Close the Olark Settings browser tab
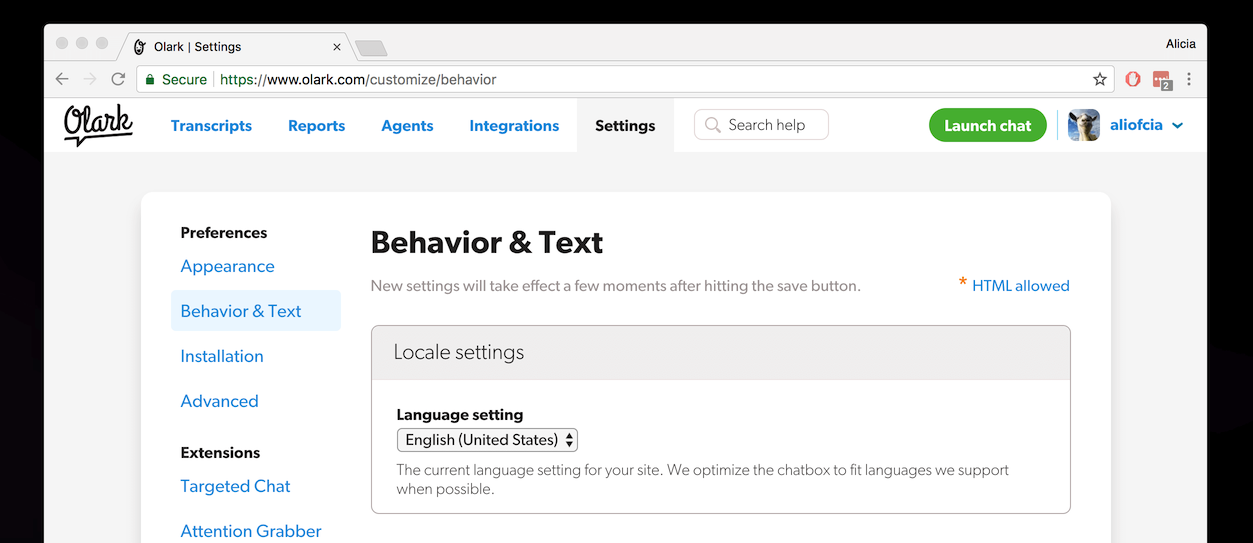Image resolution: width=1253 pixels, height=543 pixels. tap(337, 47)
